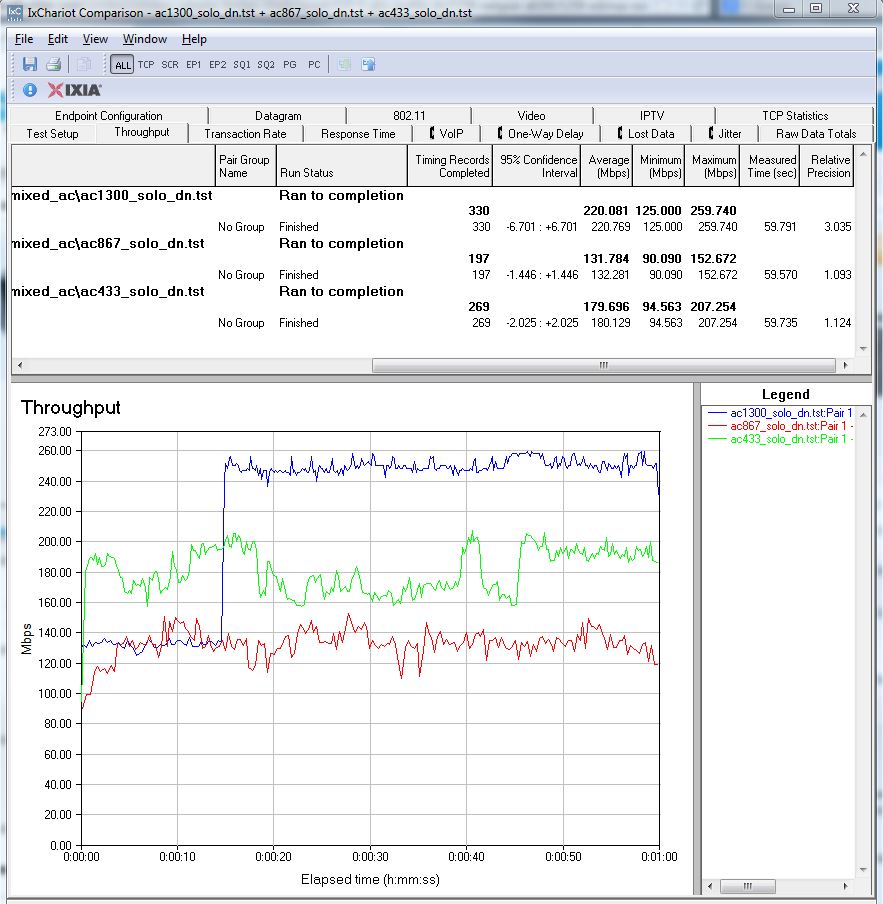Switch to Jitter tab
Image resolution: width=883 pixels, height=904 pixels.
point(725,134)
